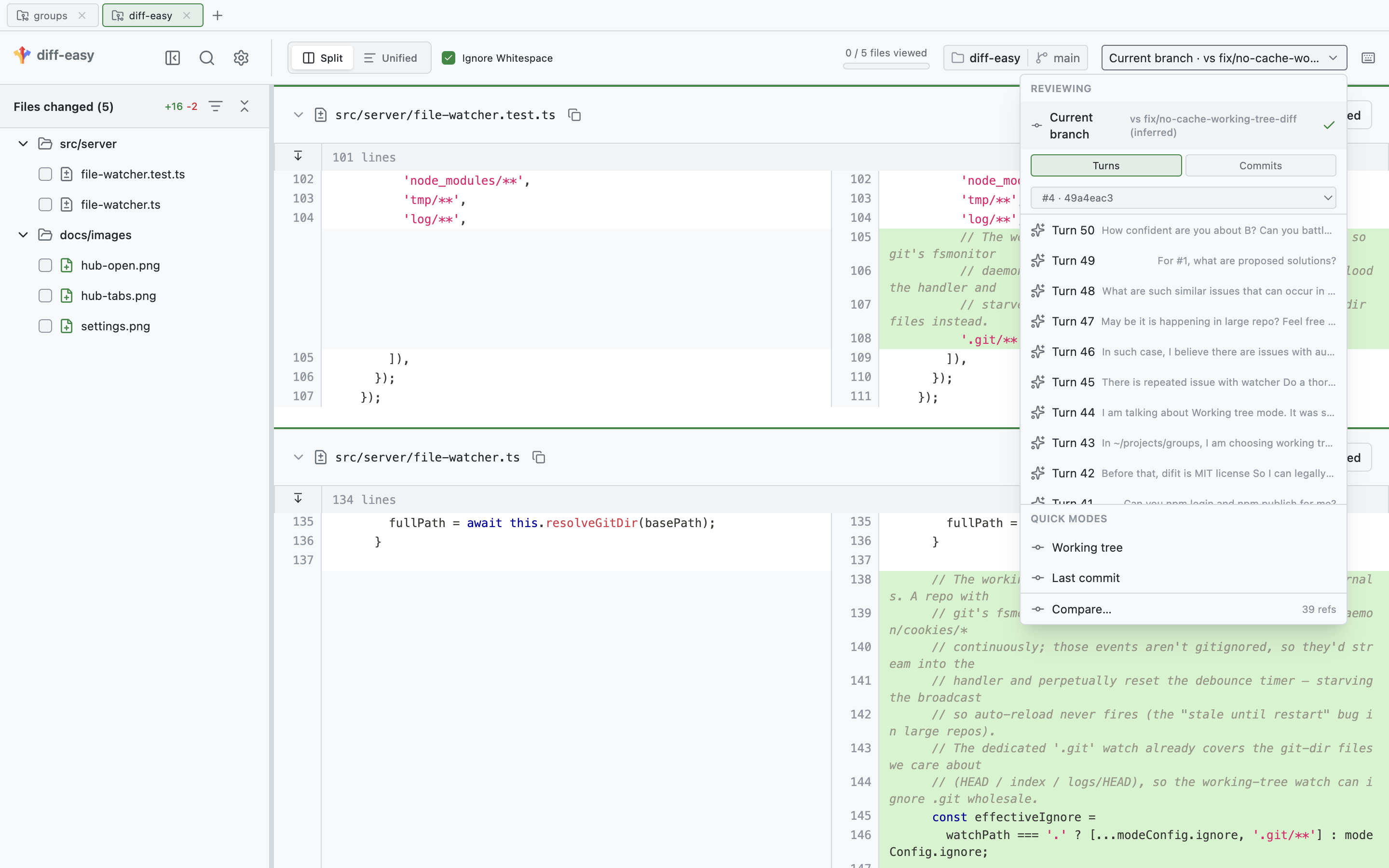Collapse the sidebar panel icon
Screen dimensions: 1389x868
172,58
